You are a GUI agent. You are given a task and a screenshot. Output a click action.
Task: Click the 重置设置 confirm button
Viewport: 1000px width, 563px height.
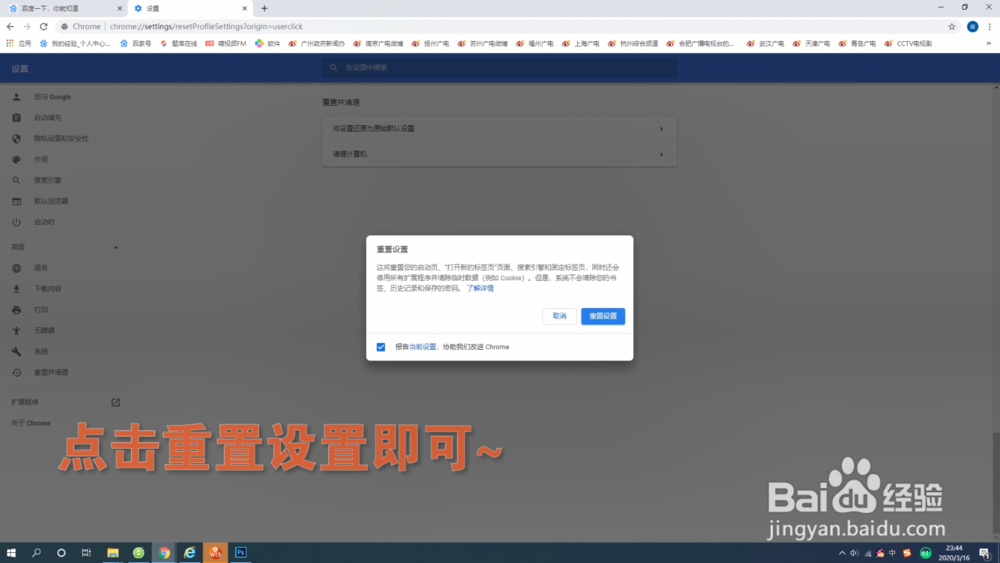[603, 316]
